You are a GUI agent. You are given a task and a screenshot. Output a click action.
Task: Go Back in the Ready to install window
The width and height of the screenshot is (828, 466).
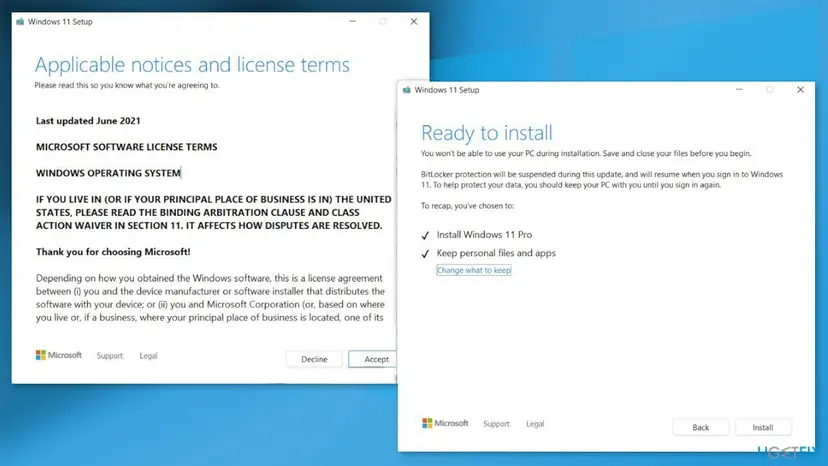(701, 427)
